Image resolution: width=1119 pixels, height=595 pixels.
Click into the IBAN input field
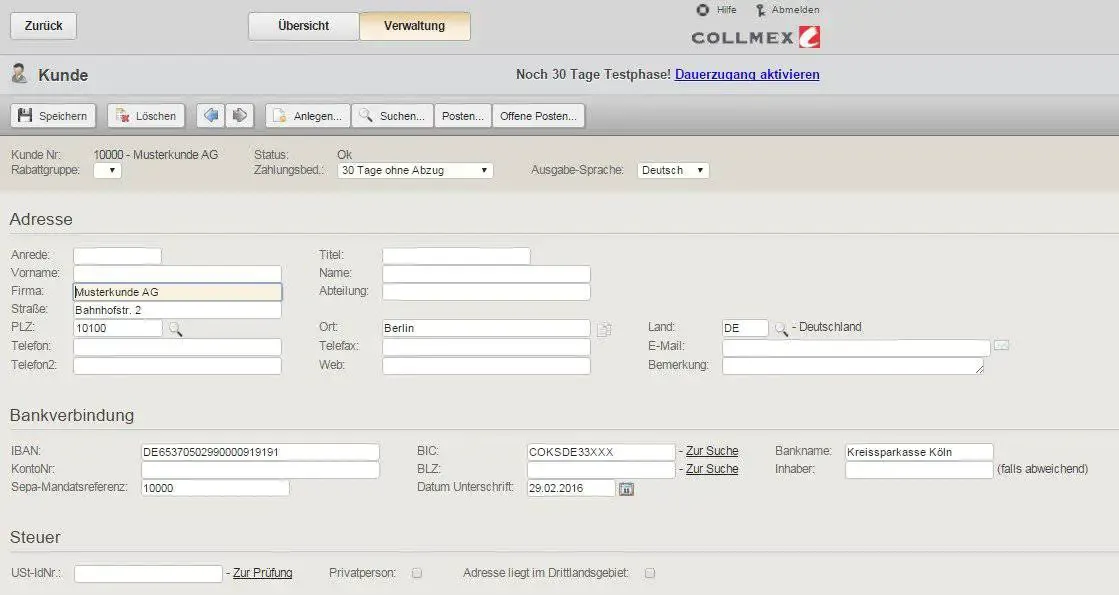coord(260,452)
